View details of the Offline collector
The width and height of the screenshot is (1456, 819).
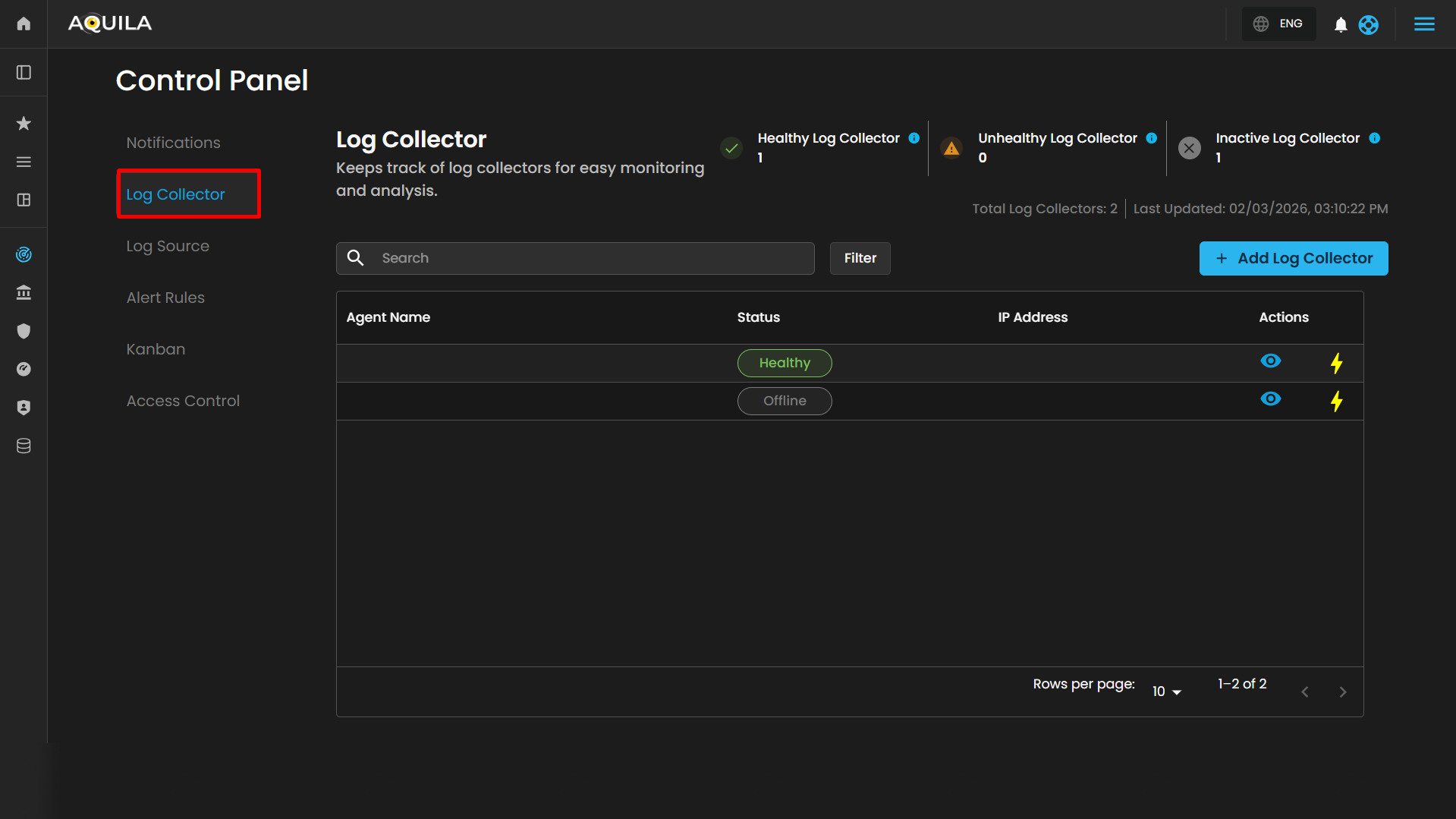pos(1270,399)
